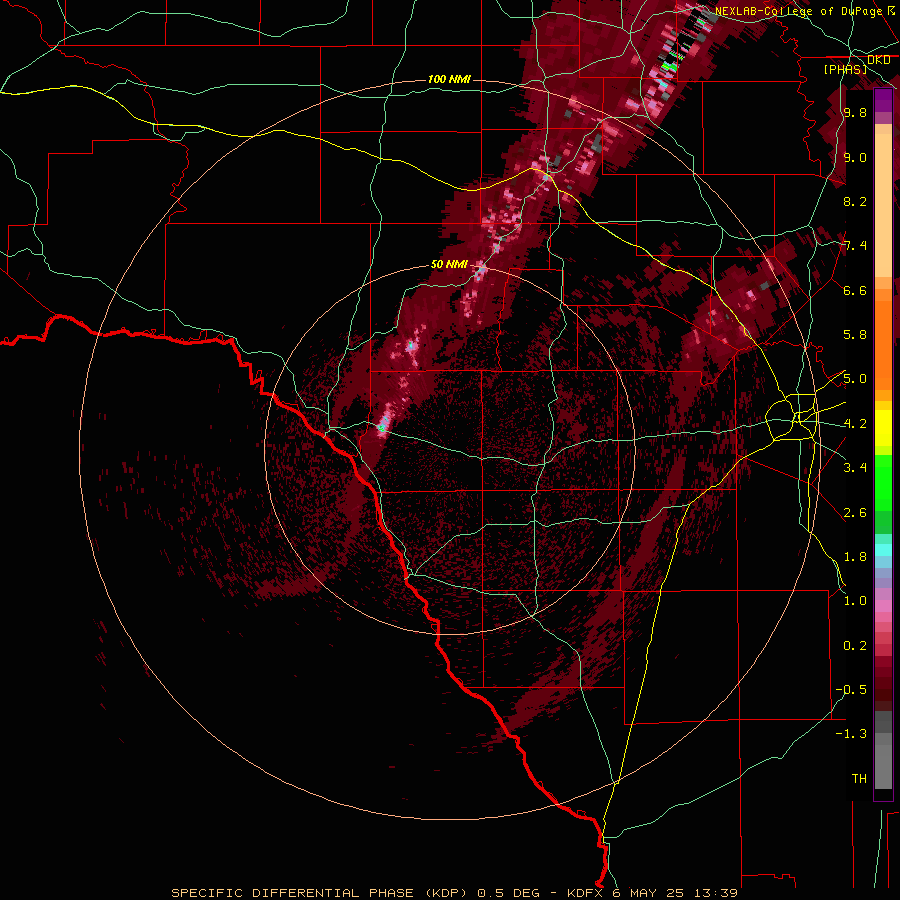The image size is (900, 900).
Task: Click the 4.2 value on color scale
Action: point(855,424)
